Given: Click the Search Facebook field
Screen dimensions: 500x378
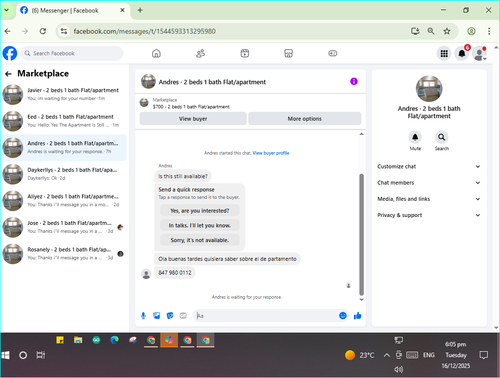Looking at the screenshot, I should pyautogui.click(x=72, y=53).
